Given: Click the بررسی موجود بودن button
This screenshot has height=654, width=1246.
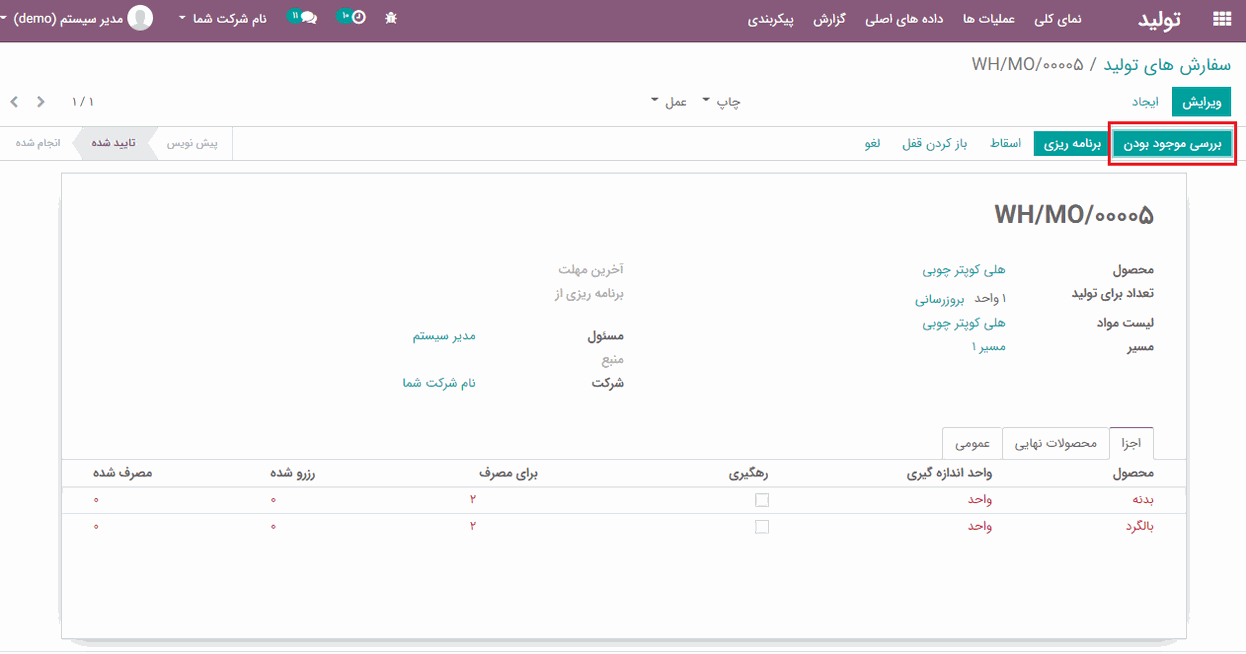Looking at the screenshot, I should [1172, 144].
